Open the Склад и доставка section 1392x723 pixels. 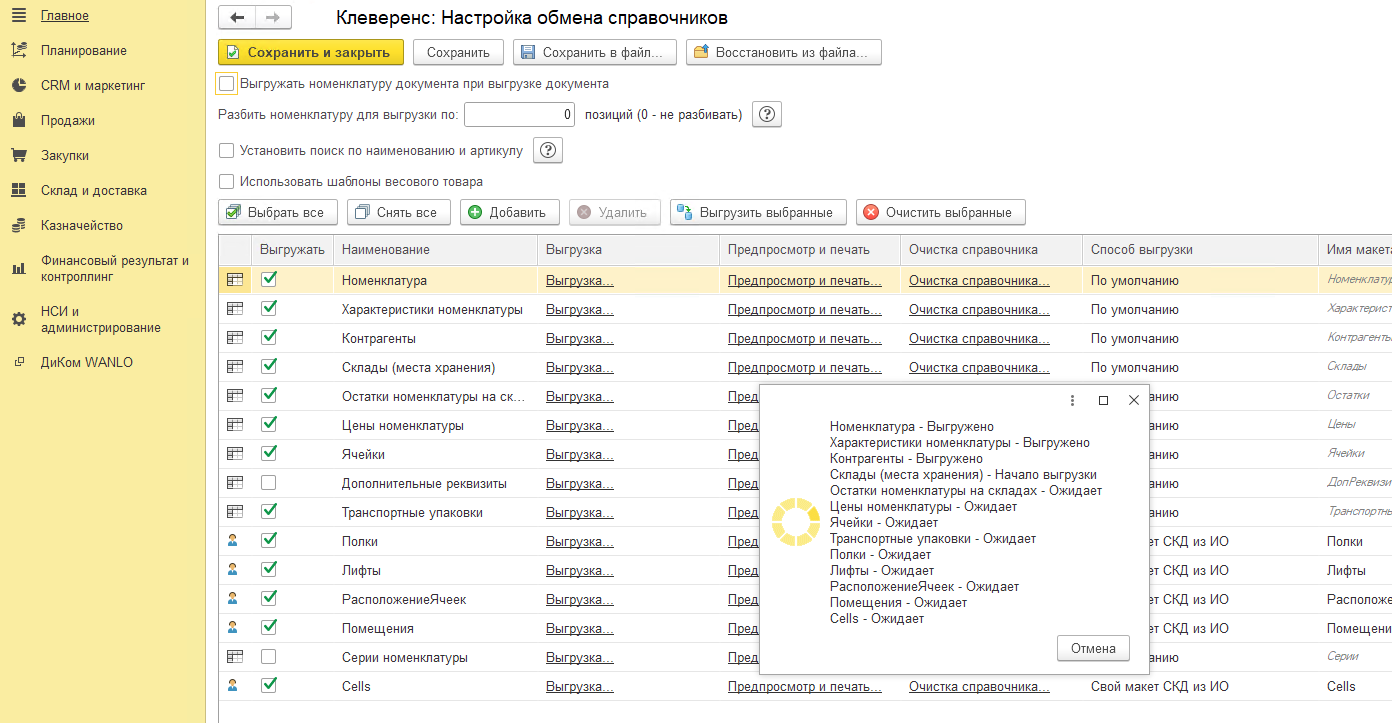point(93,191)
